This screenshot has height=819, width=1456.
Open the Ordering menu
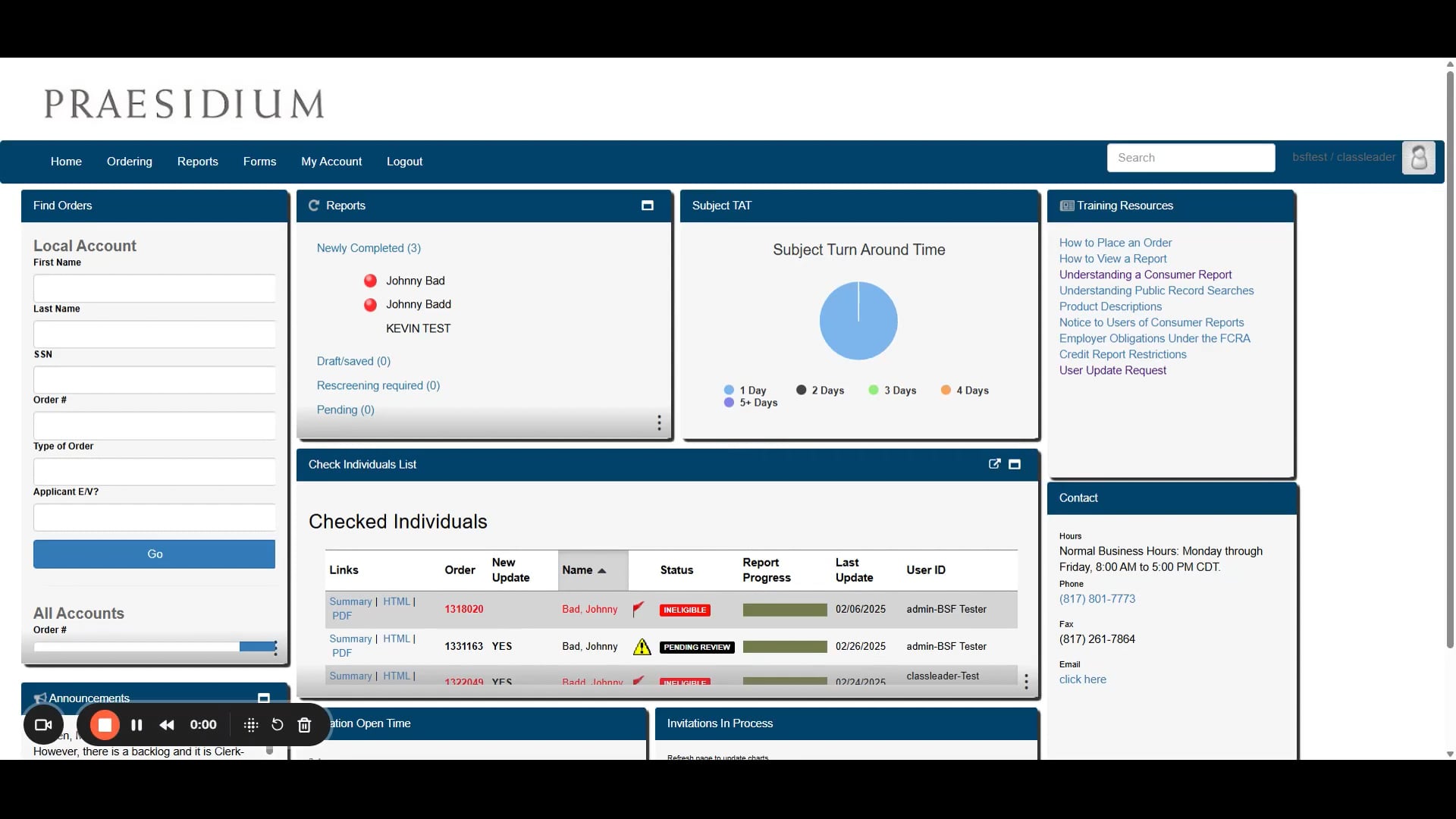(x=129, y=162)
